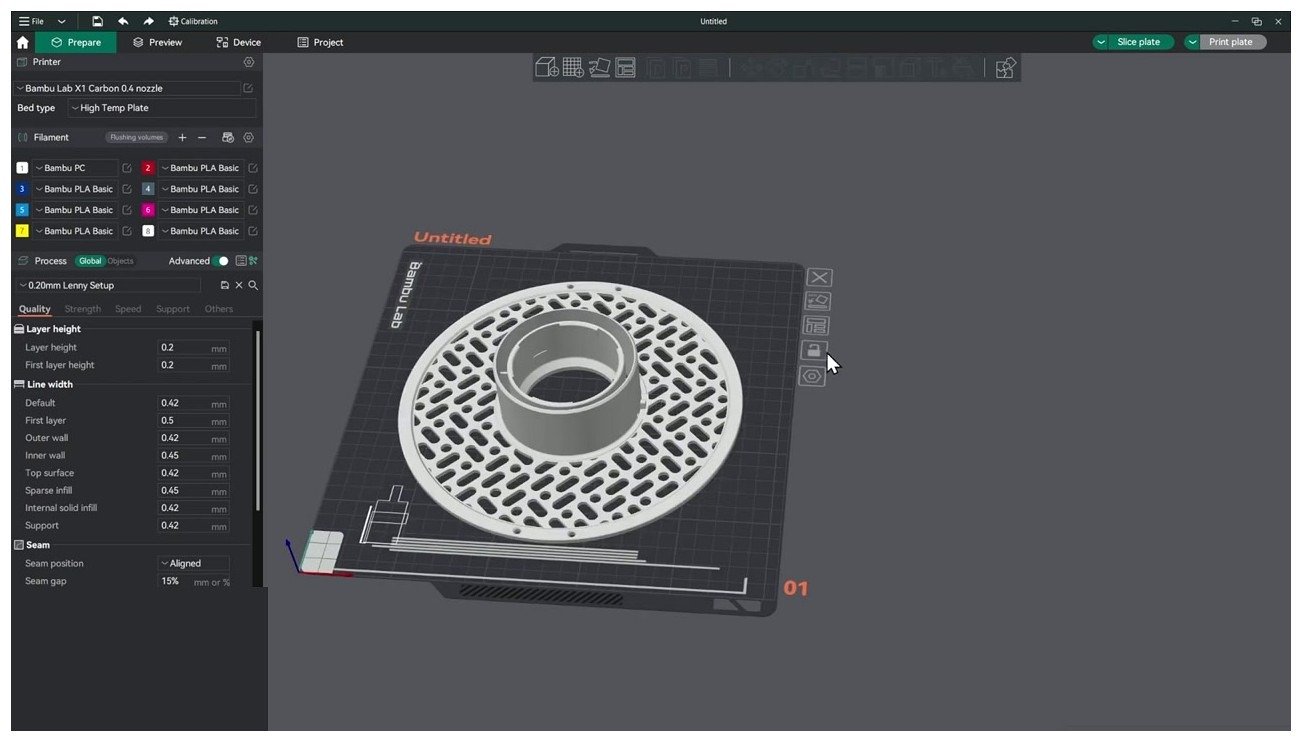
Task: Open the printer preset dropdown
Action: [x=127, y=88]
